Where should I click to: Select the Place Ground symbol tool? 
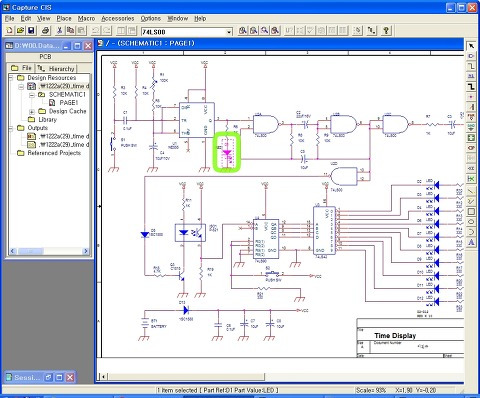471,127
